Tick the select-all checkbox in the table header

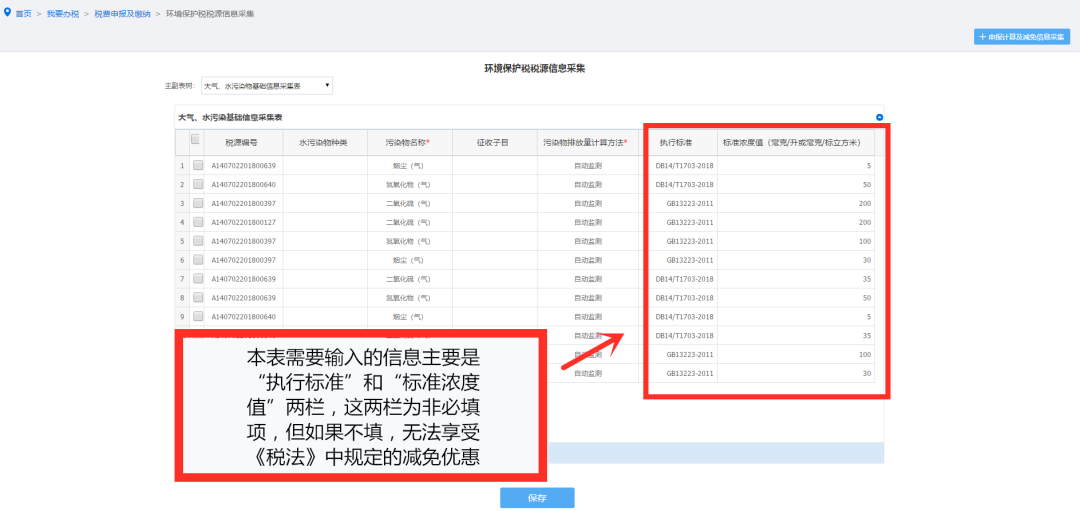[x=196, y=139]
